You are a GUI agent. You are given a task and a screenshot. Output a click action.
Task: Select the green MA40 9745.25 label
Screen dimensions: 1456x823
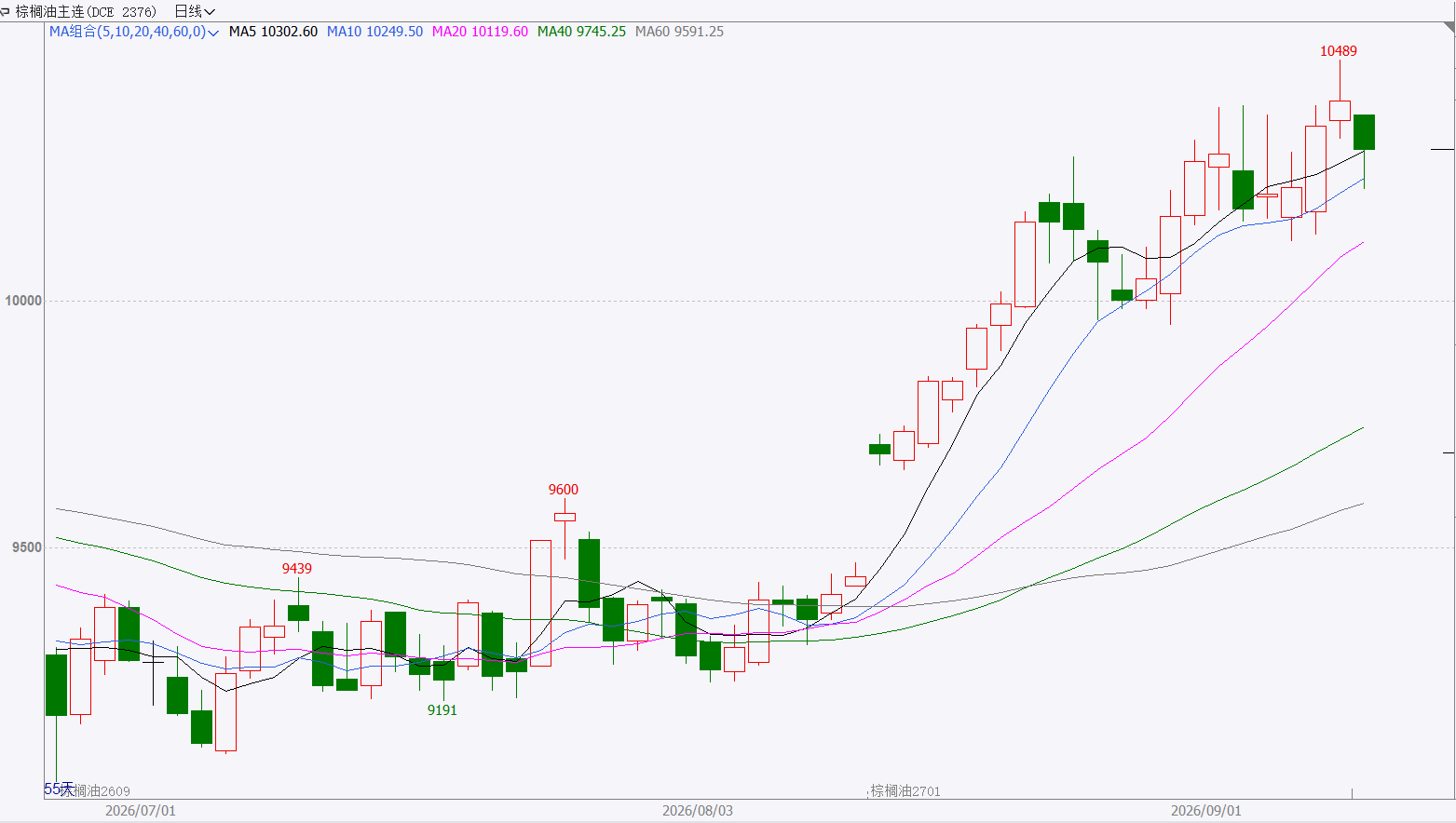[581, 32]
